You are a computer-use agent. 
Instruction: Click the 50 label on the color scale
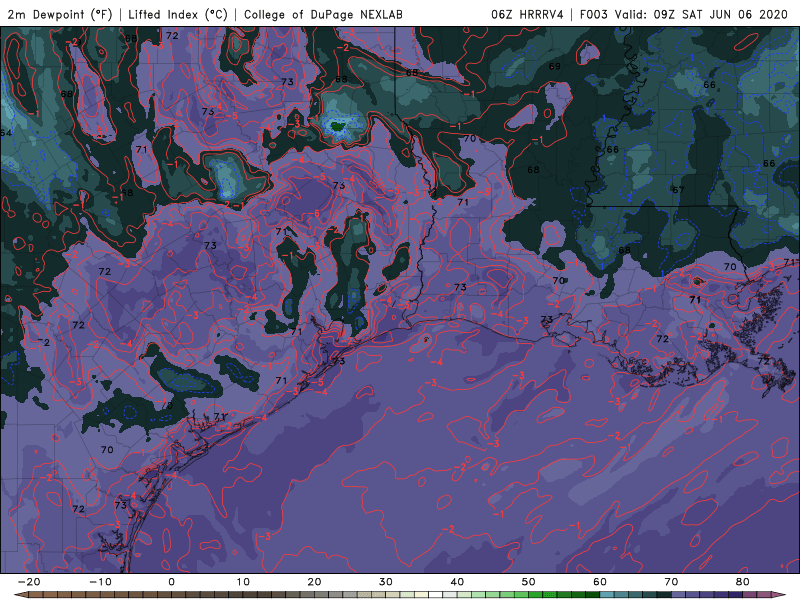tap(529, 582)
